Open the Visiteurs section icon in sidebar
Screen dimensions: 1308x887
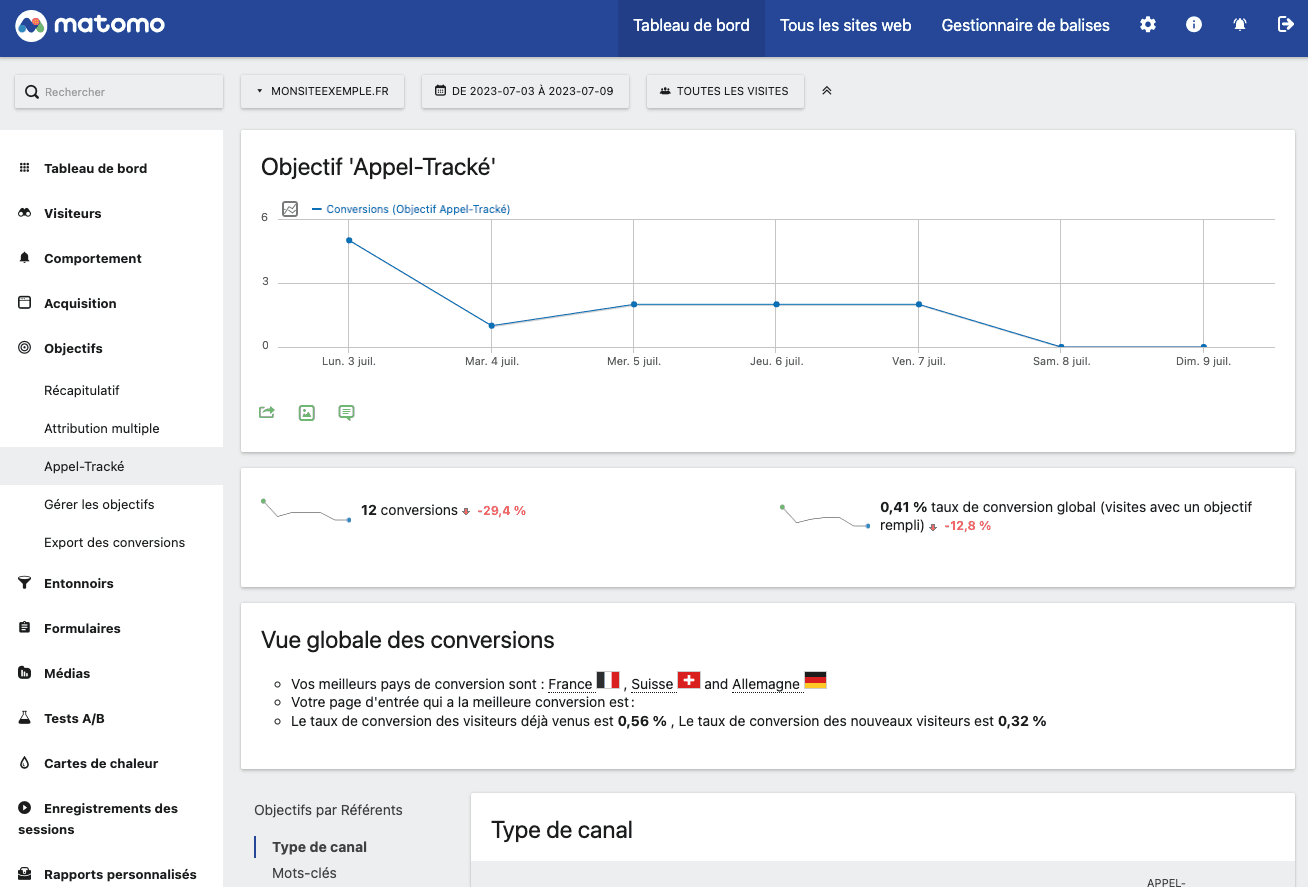23,213
